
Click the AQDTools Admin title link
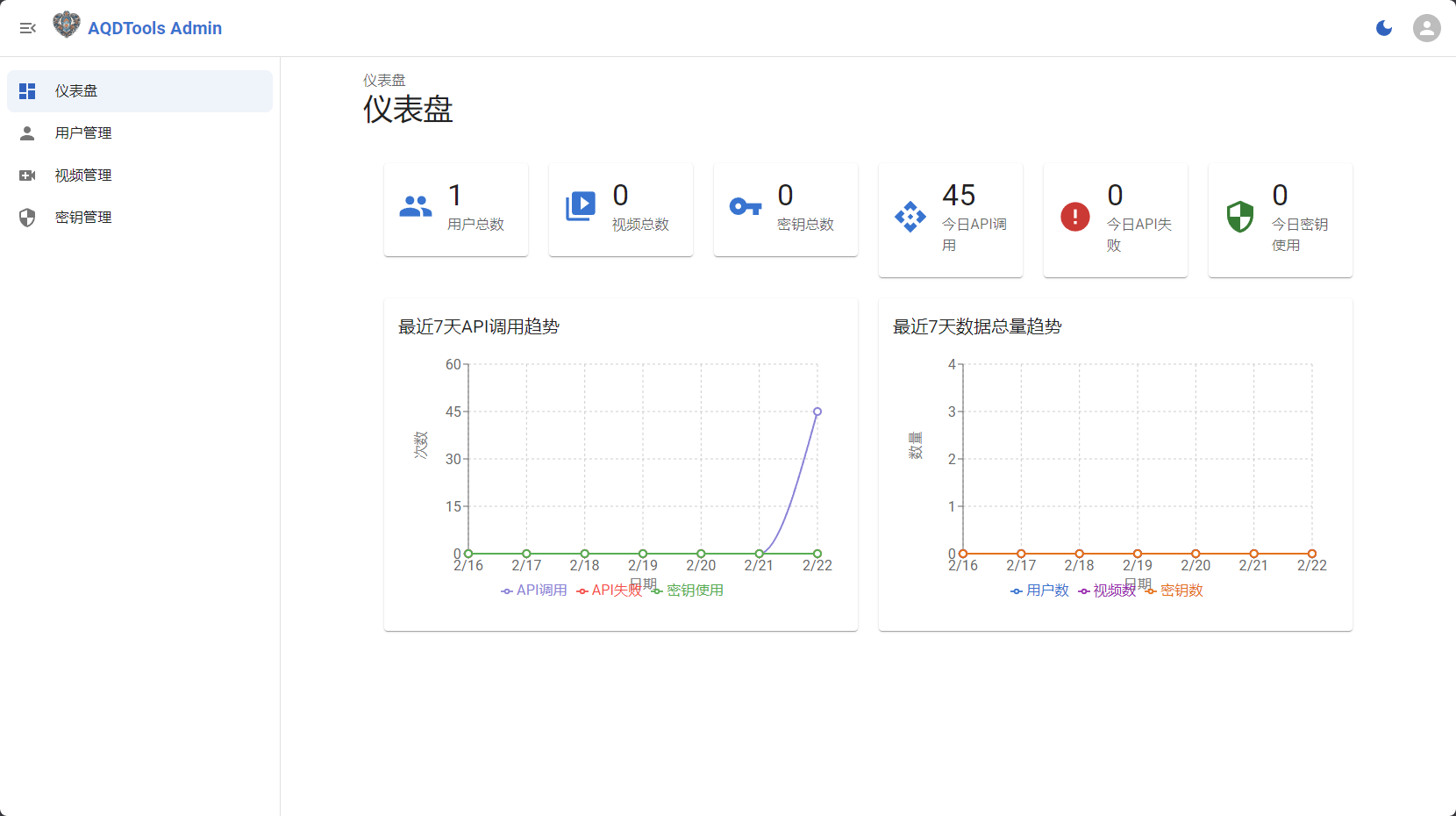tap(154, 28)
